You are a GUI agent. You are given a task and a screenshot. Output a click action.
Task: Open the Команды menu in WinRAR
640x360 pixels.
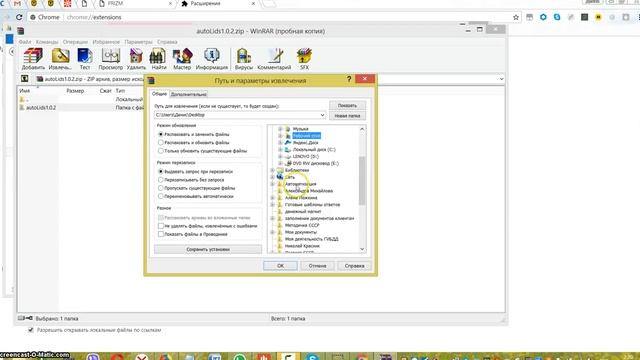(x=47, y=42)
